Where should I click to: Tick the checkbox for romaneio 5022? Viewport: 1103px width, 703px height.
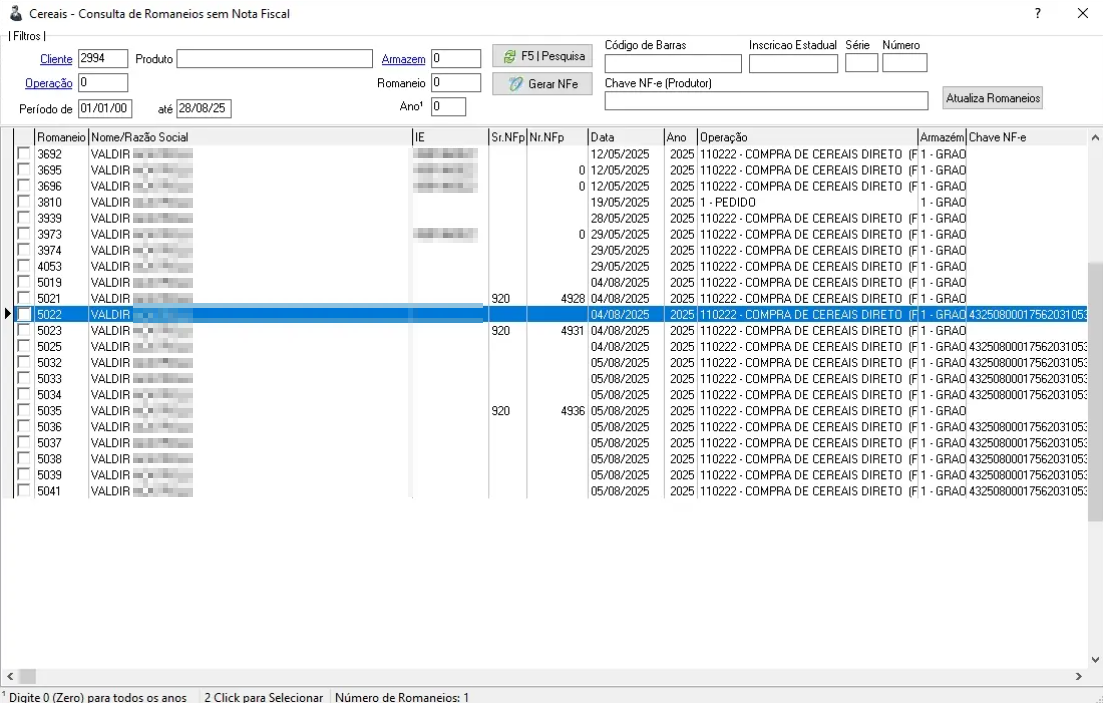(24, 314)
